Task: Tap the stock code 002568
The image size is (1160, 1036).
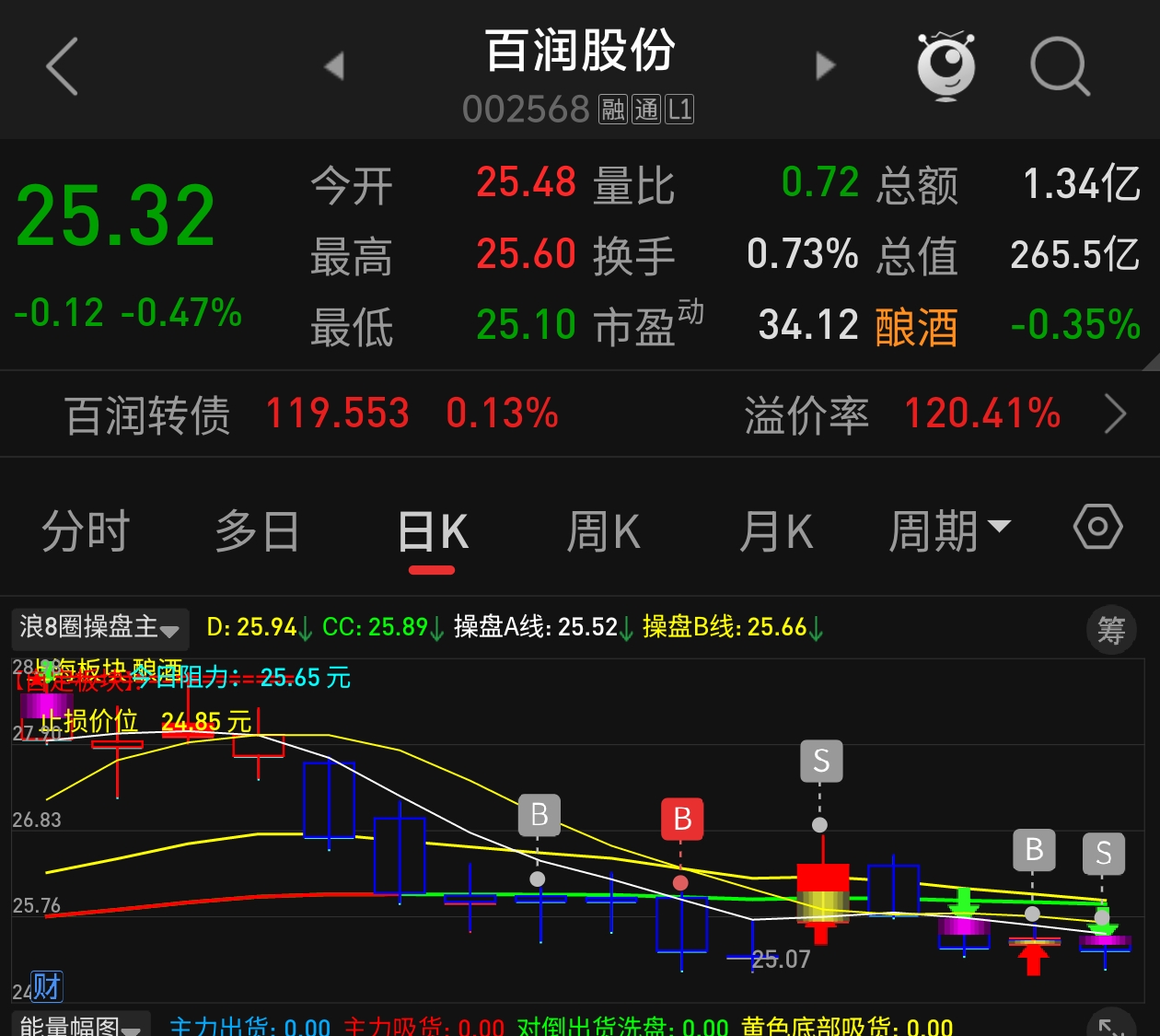Action: pyautogui.click(x=526, y=110)
